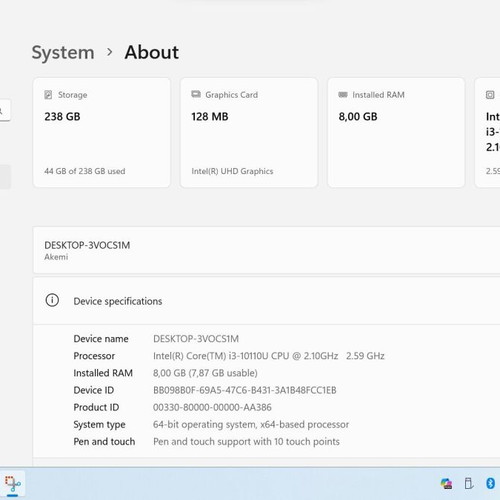Image resolution: width=500 pixels, height=500 pixels.
Task: Select 'Pen and touch support with 10 touch points'
Action: pyautogui.click(x=246, y=442)
